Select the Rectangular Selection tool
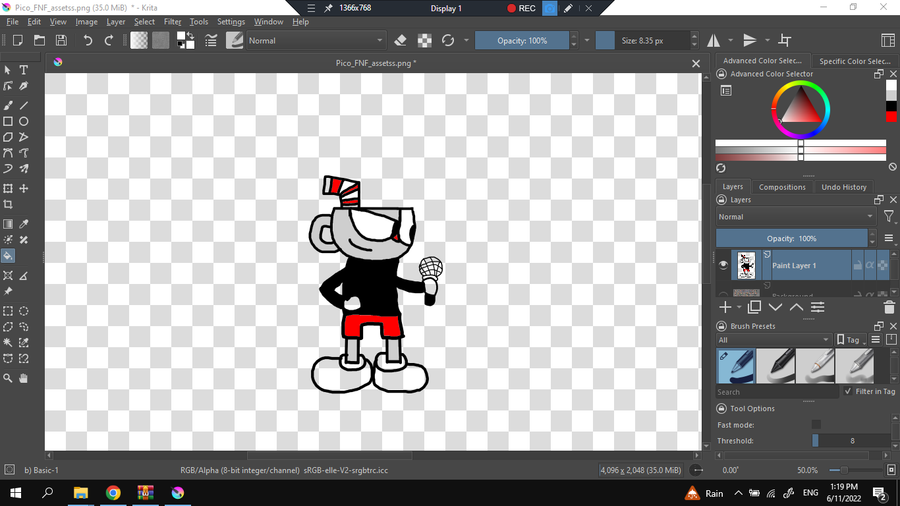This screenshot has width=900, height=506. [x=8, y=311]
